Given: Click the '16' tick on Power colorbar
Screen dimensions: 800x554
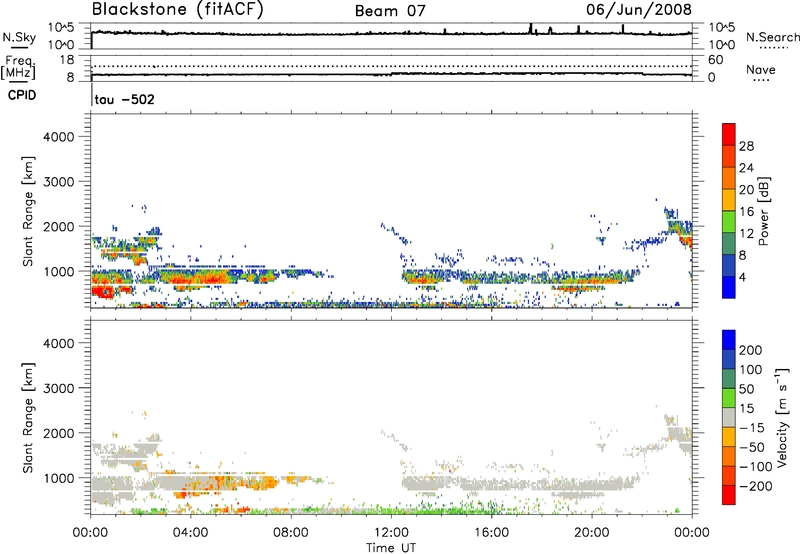Looking at the screenshot, I should point(746,212).
